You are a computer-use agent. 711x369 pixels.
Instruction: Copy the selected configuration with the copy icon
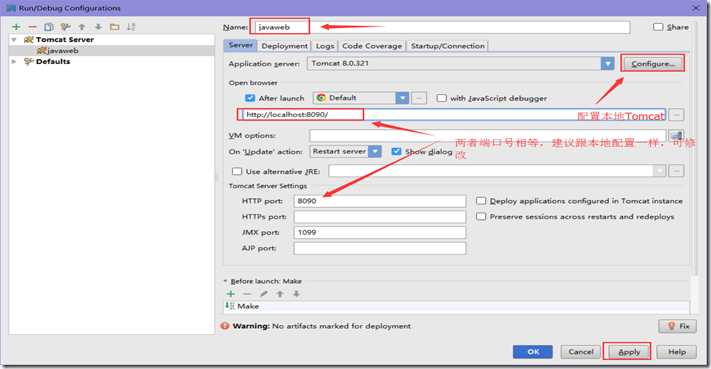(x=49, y=27)
